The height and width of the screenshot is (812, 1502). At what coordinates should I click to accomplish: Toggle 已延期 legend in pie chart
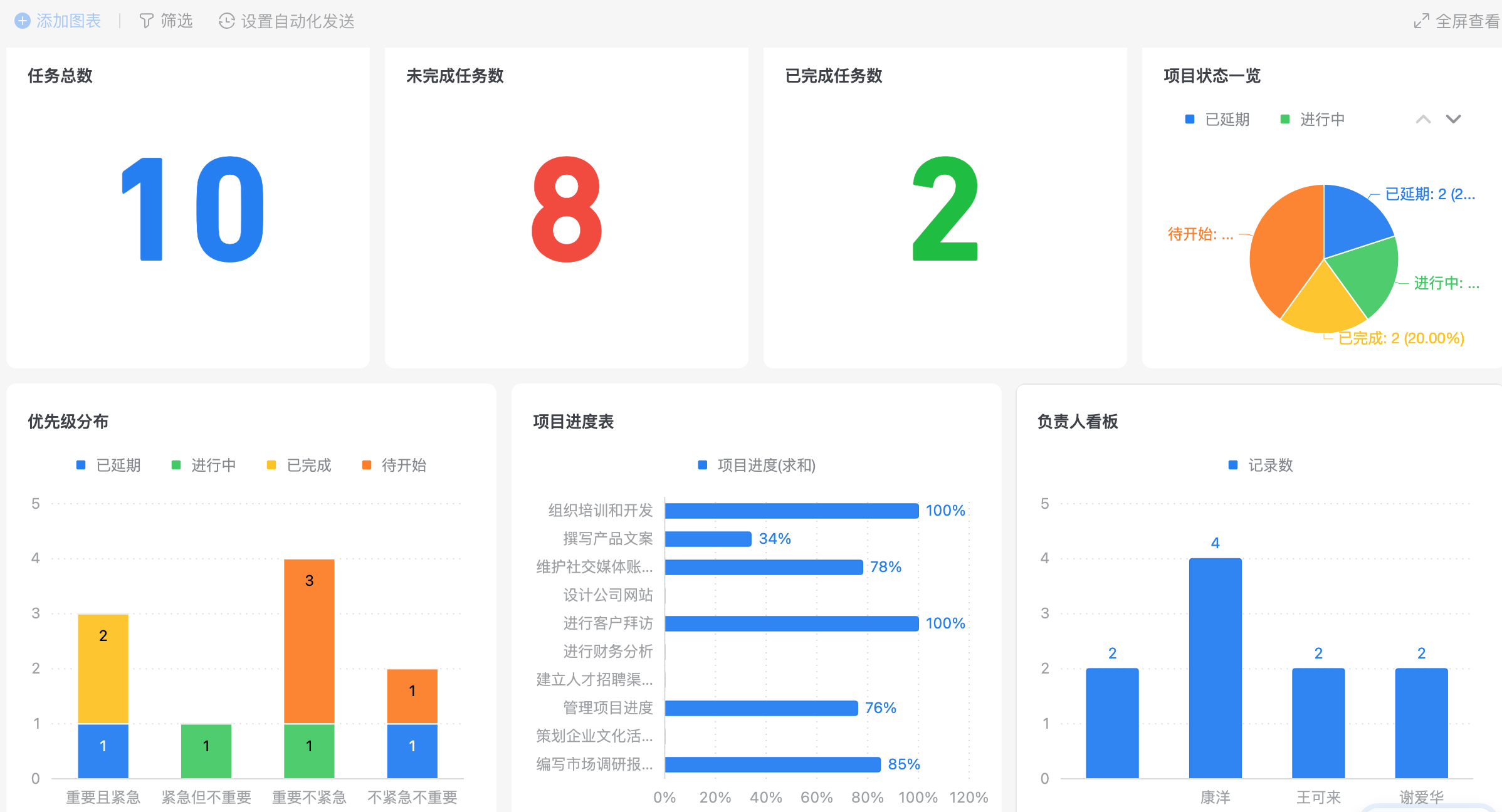(x=1226, y=120)
